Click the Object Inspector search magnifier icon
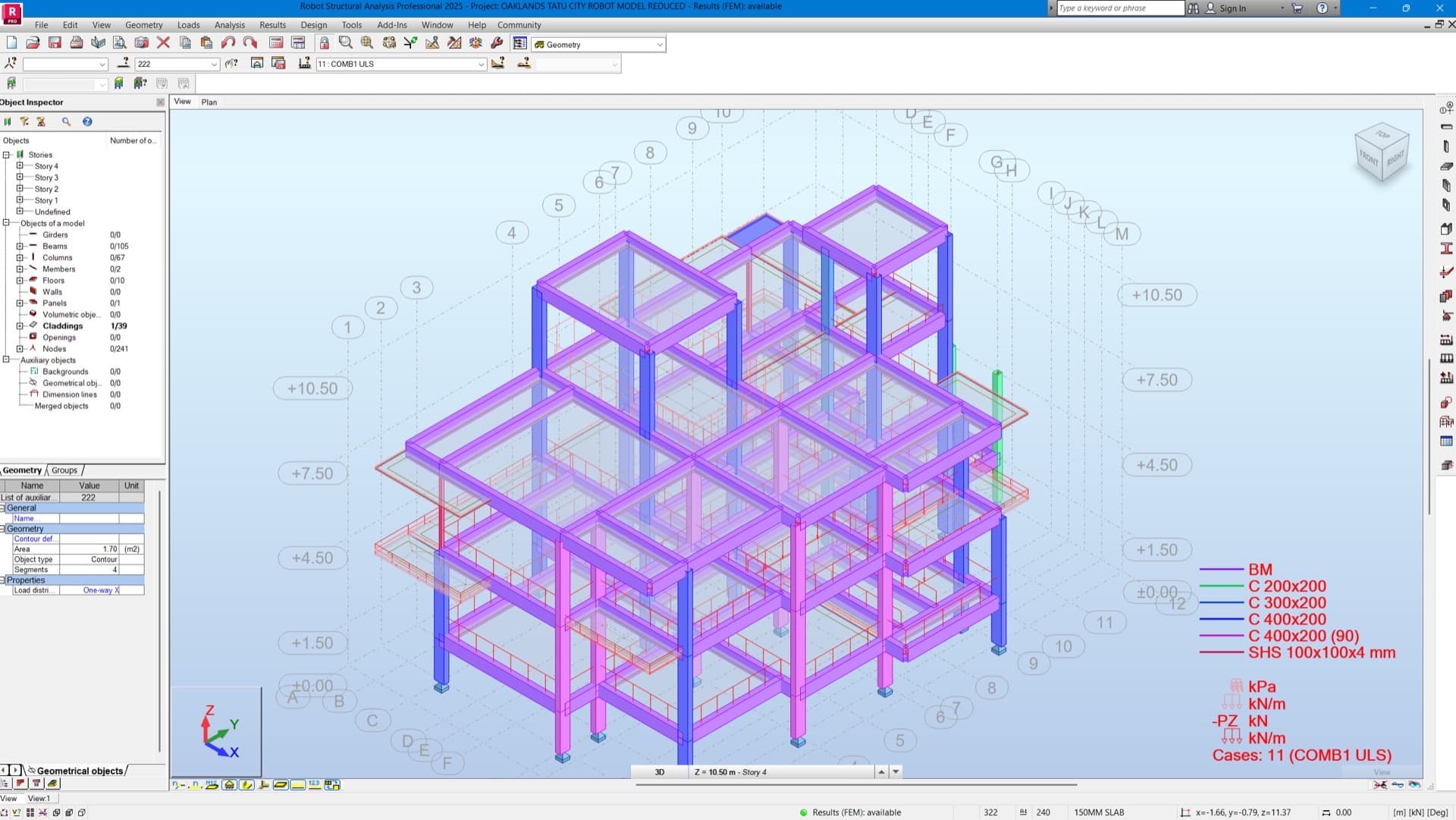 (x=66, y=121)
